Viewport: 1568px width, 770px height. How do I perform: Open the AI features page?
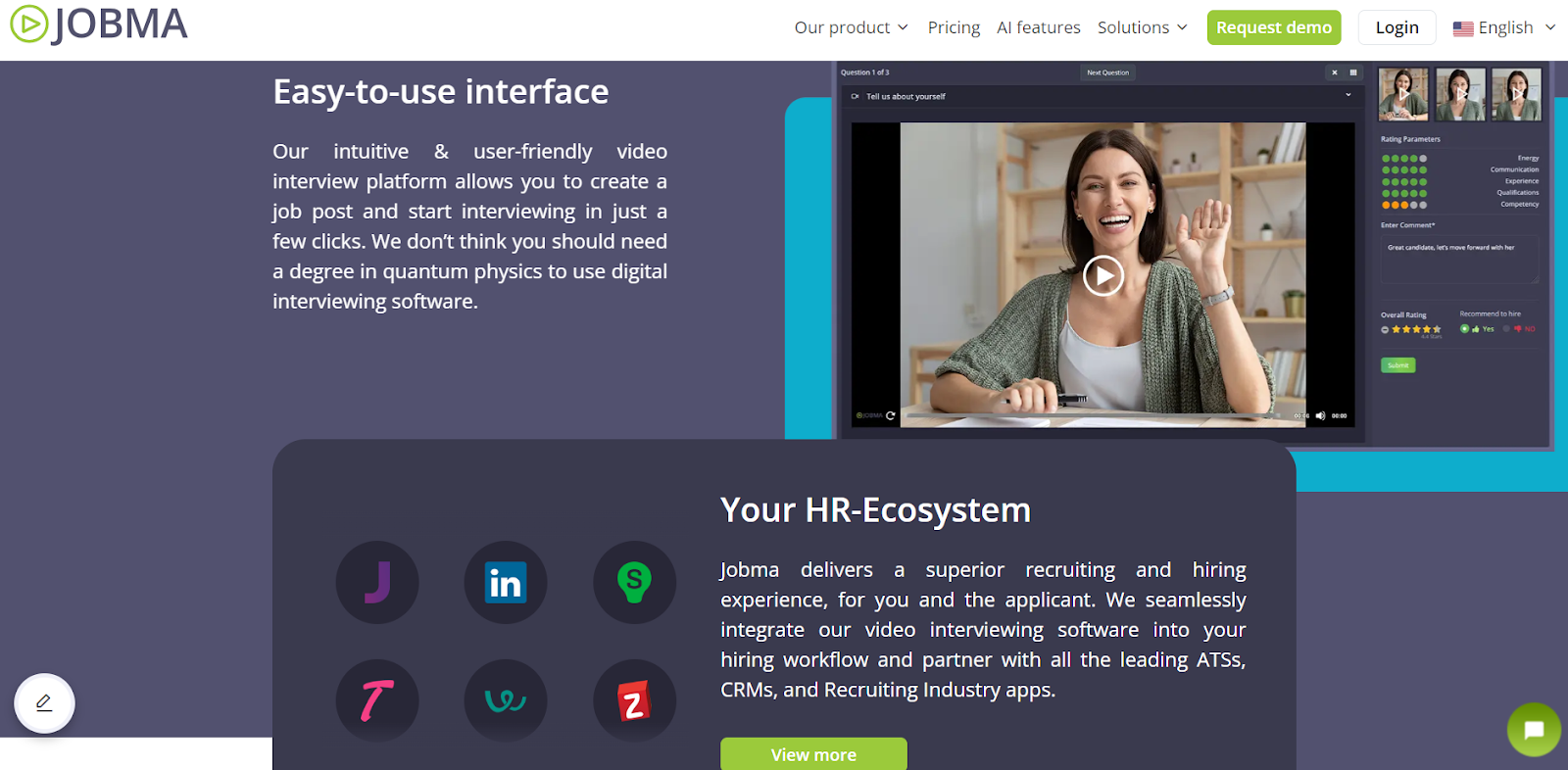coord(1039,27)
